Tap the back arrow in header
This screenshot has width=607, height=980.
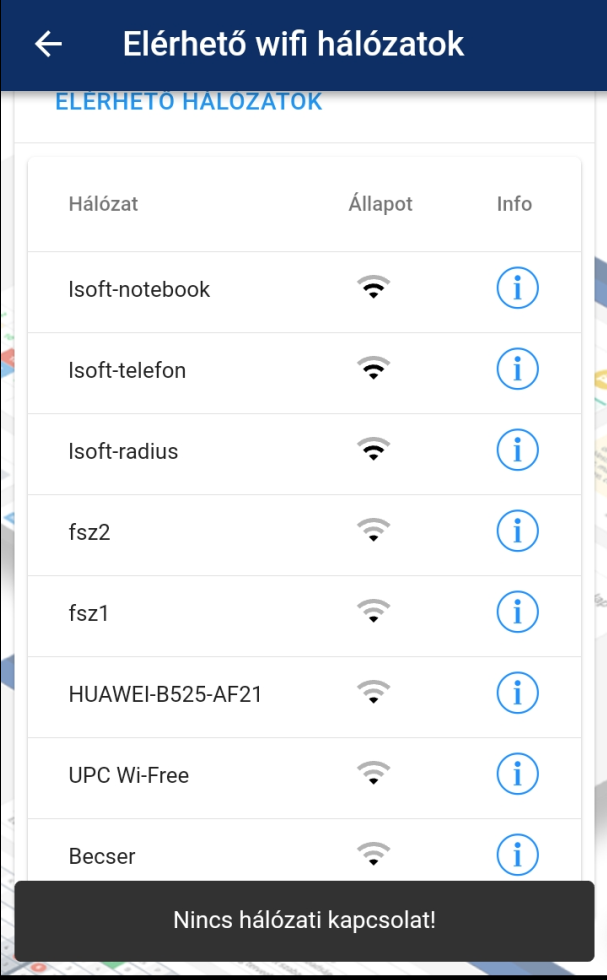(x=48, y=44)
